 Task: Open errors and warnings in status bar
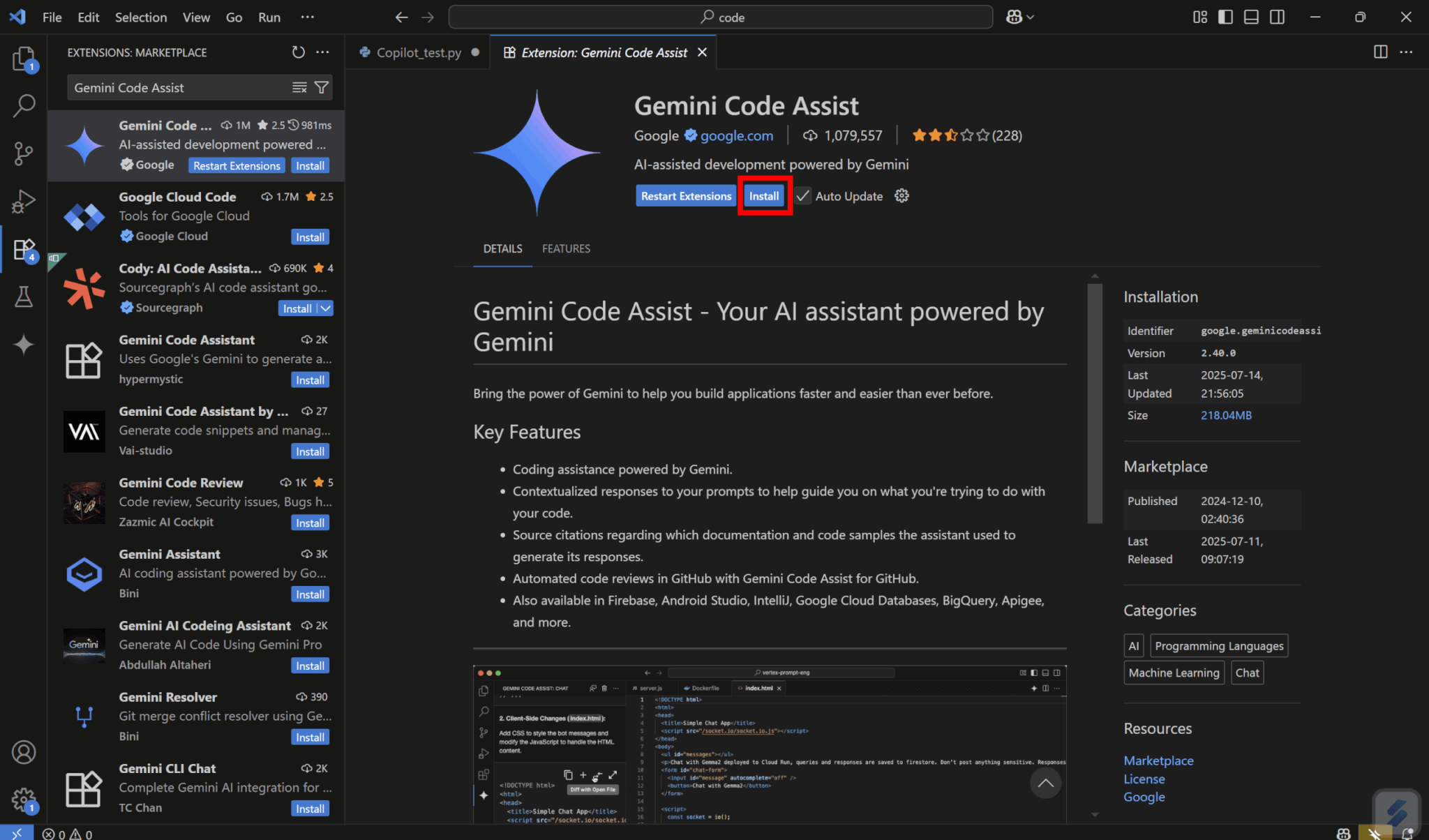point(67,834)
